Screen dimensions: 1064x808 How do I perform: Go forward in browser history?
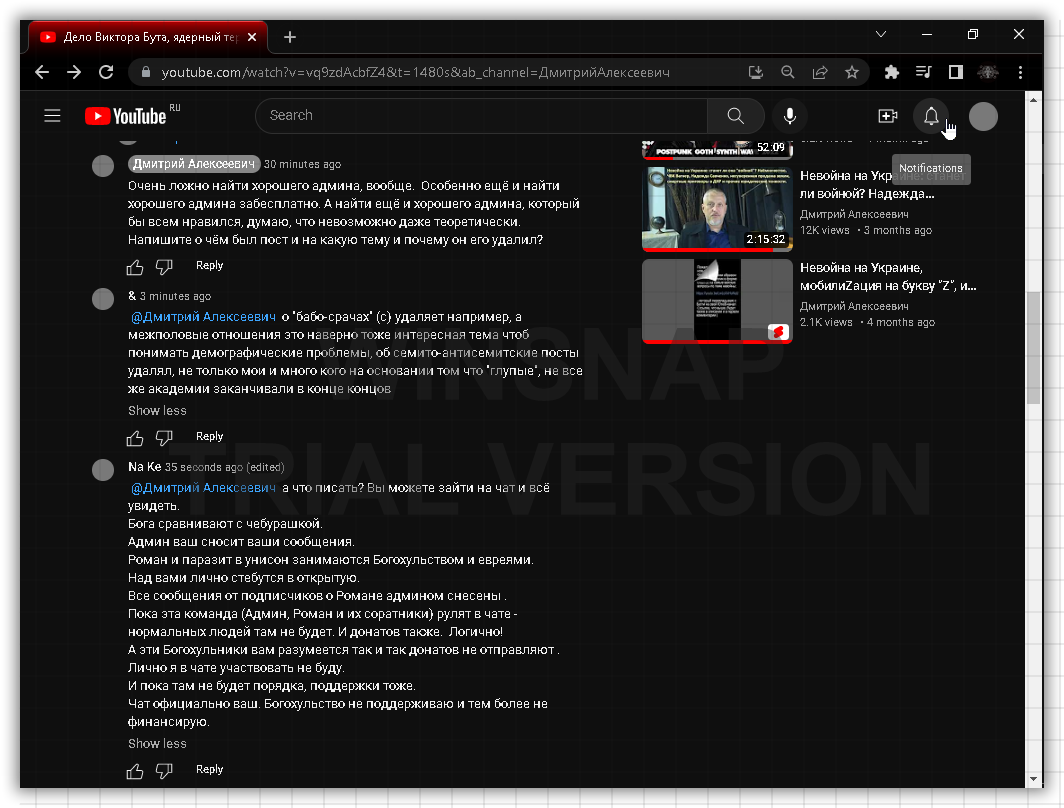click(x=74, y=72)
